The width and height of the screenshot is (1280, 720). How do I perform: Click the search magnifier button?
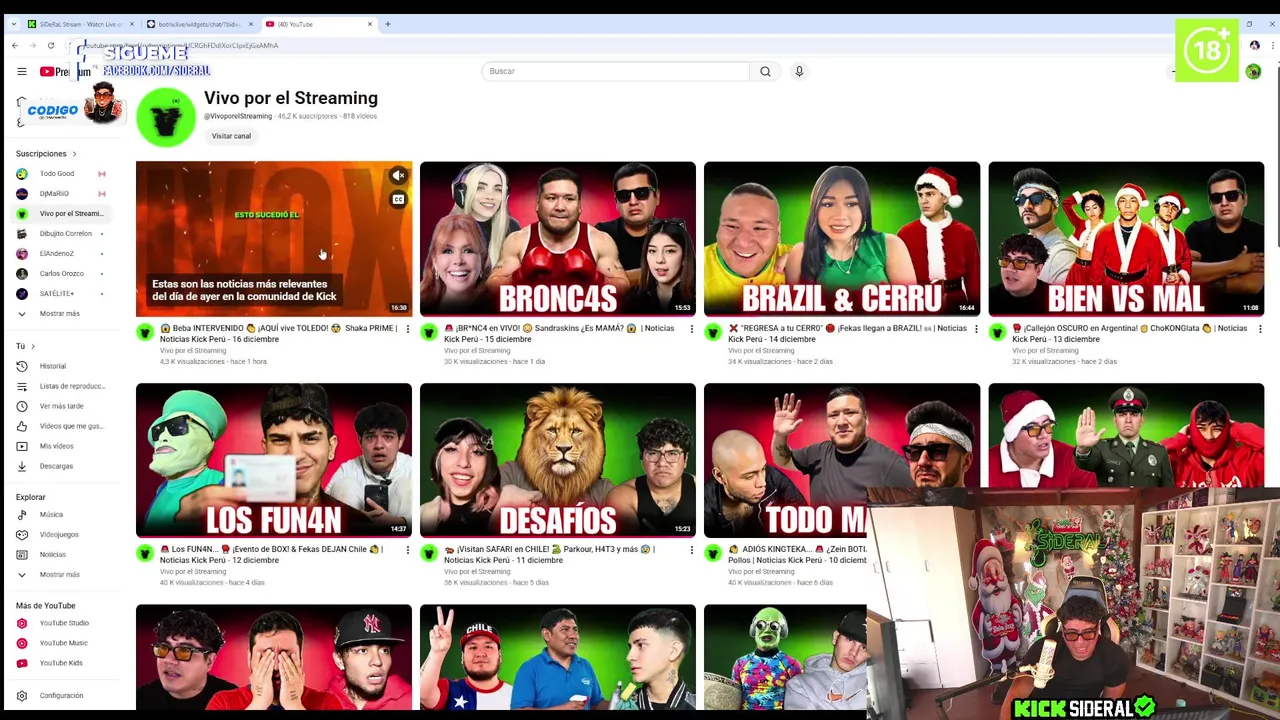[x=765, y=71]
